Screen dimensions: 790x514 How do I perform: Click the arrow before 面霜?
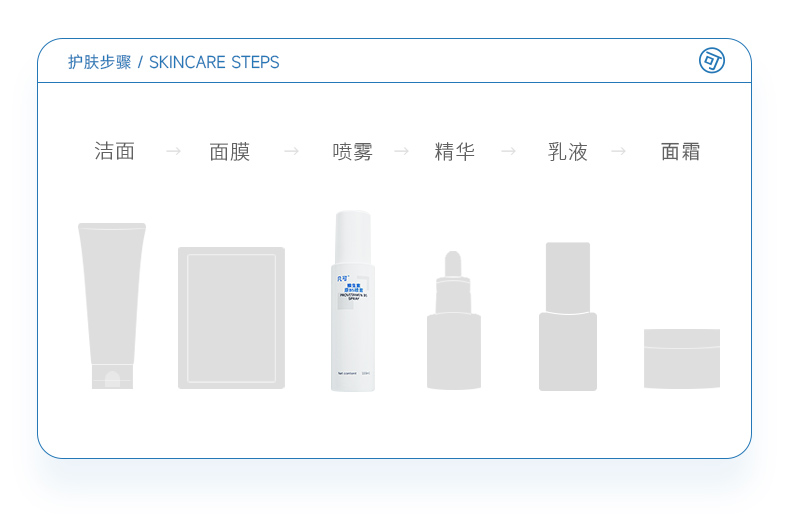pos(618,151)
